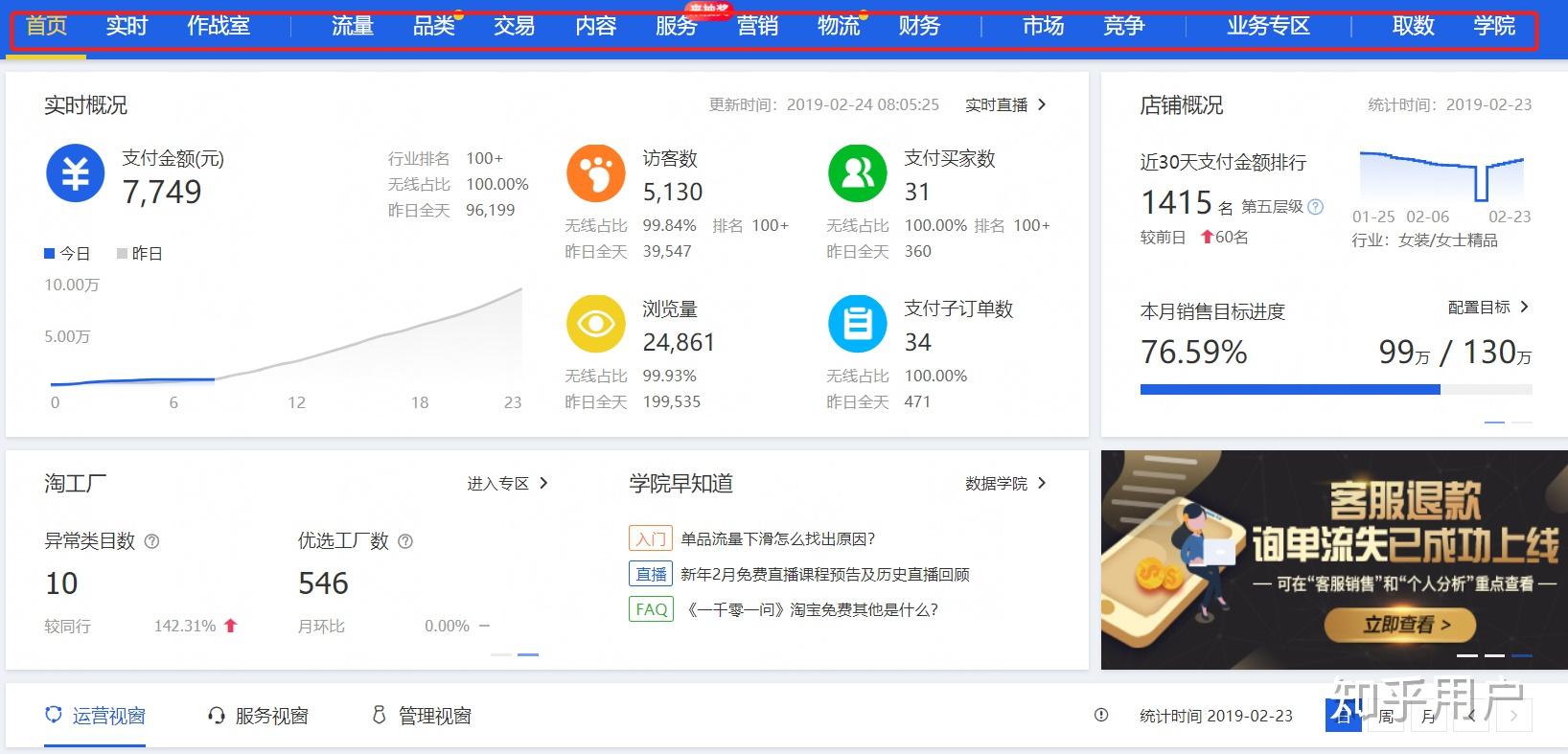
Task: Open the 学院 menu
Action: 1495,26
